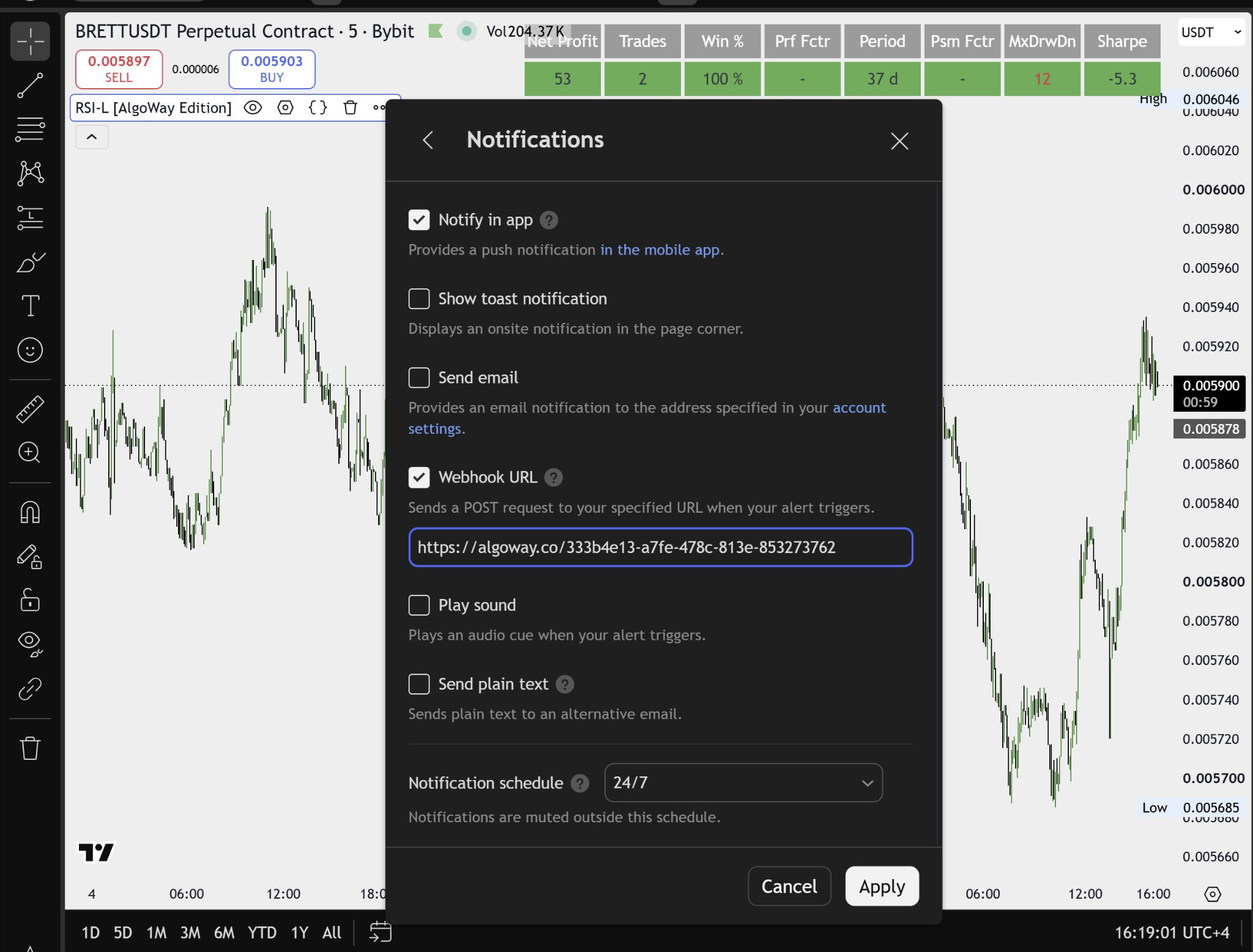1253x952 pixels.
Task: Click help icon beside Webhook URL
Action: tap(553, 477)
